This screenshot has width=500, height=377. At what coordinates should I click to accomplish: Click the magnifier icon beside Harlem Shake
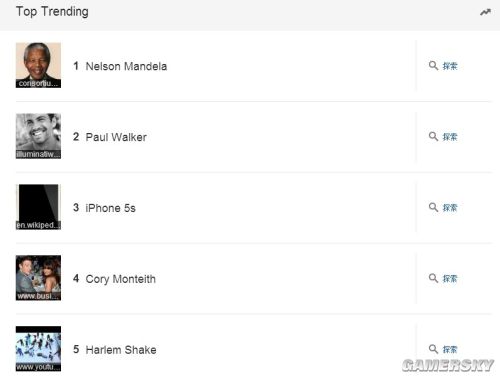coord(433,349)
